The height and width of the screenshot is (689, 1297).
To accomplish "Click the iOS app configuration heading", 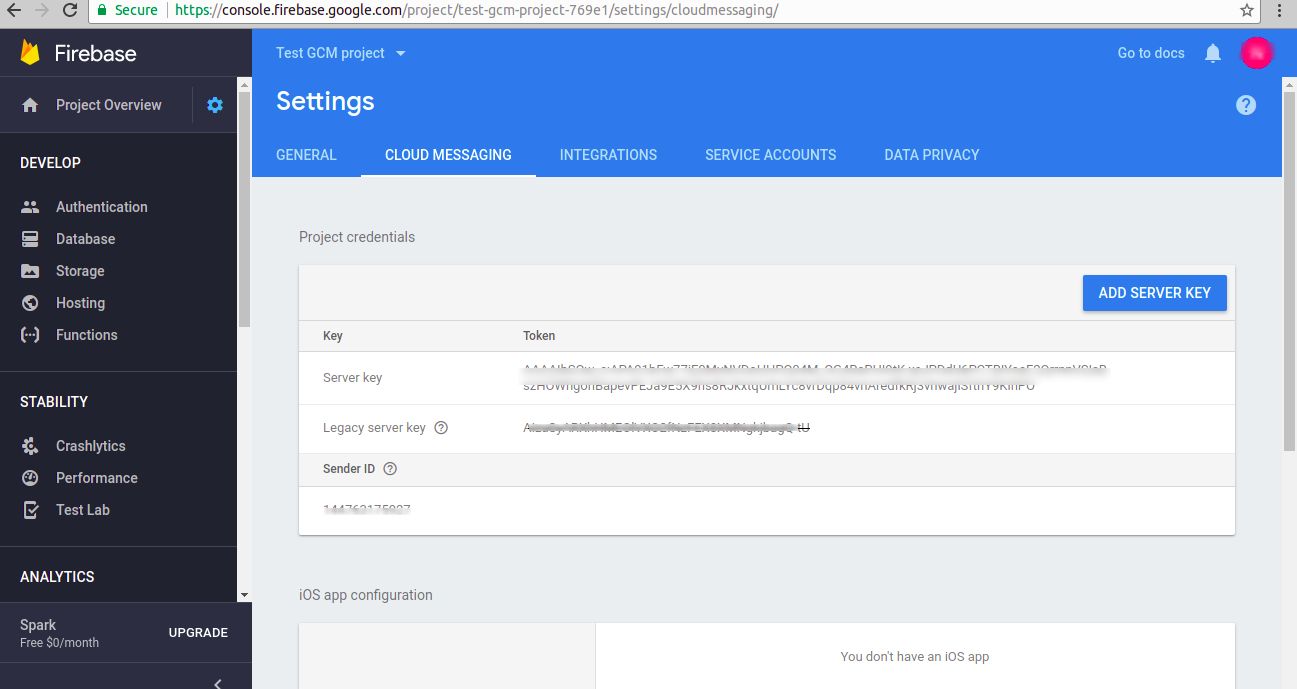I will [366, 595].
